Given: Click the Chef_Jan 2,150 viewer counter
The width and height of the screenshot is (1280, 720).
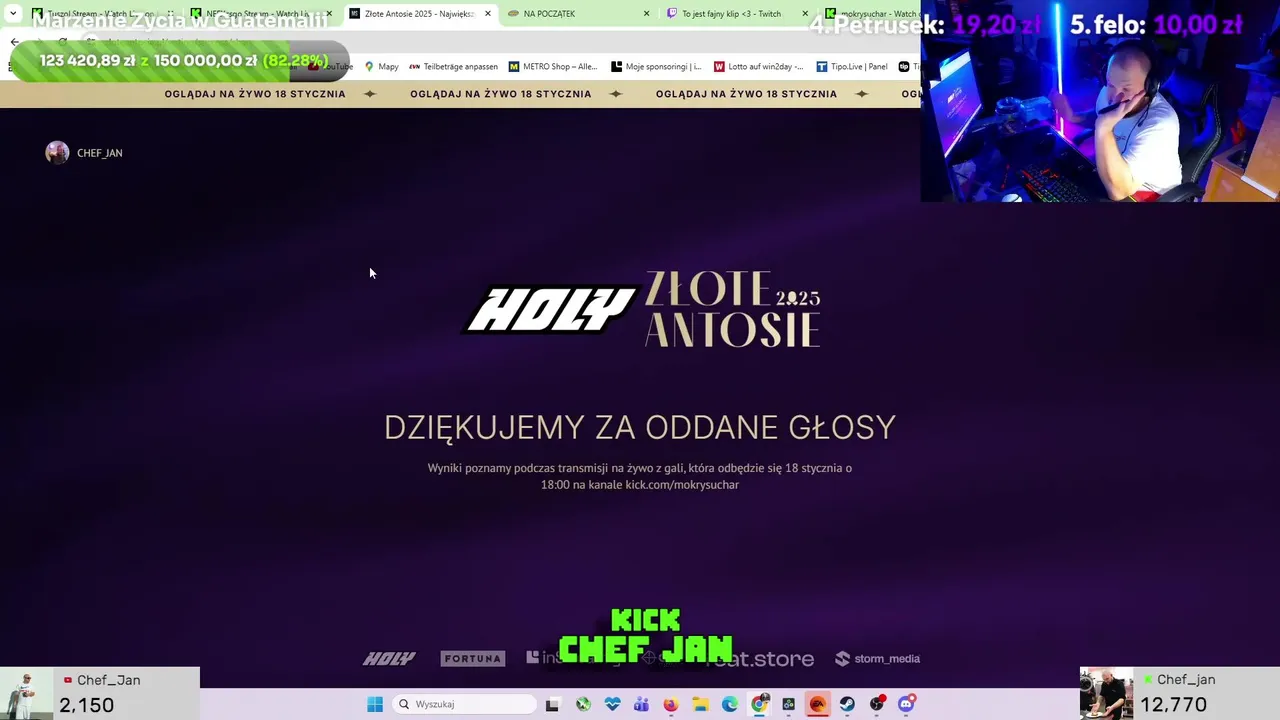Looking at the screenshot, I should 100,693.
